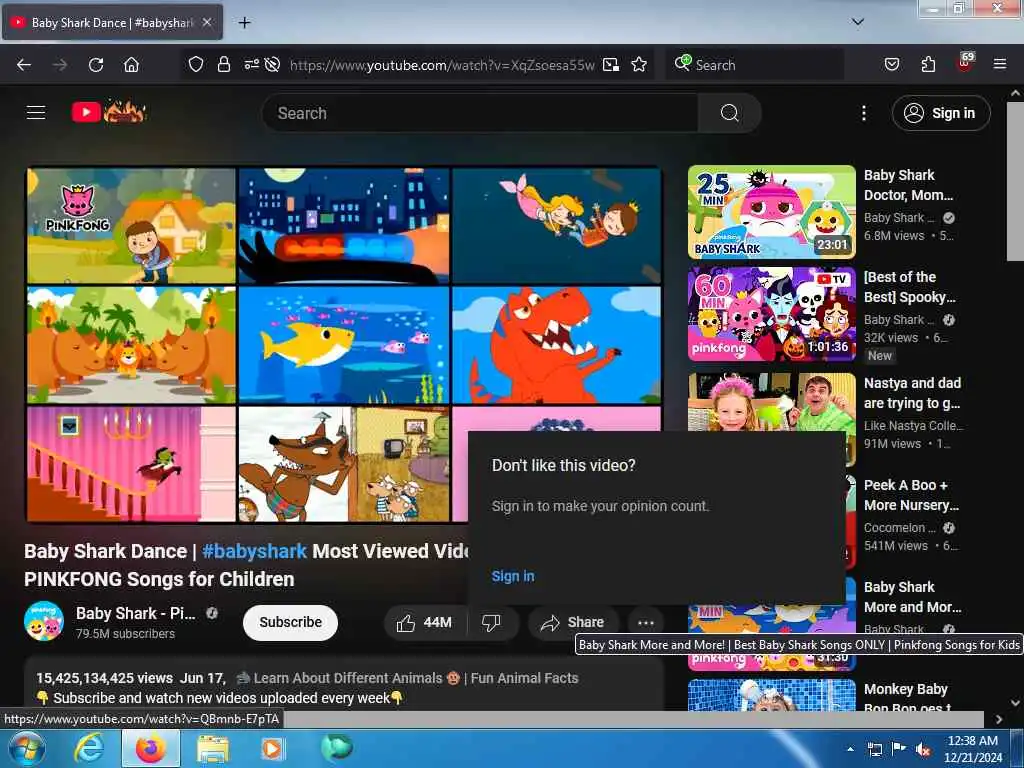
Task: Open the Nastya and dad video thumbnail
Action: tap(771, 402)
